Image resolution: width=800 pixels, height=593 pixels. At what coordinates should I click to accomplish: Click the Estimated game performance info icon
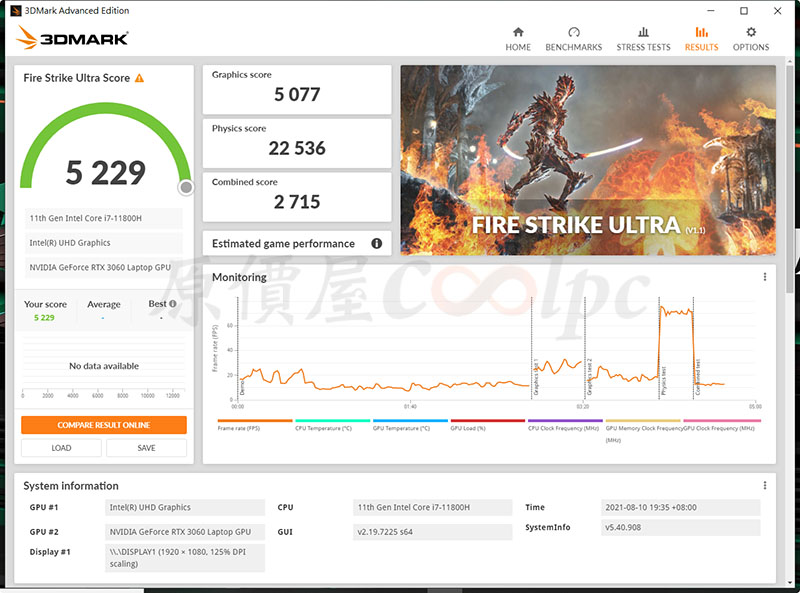[377, 243]
